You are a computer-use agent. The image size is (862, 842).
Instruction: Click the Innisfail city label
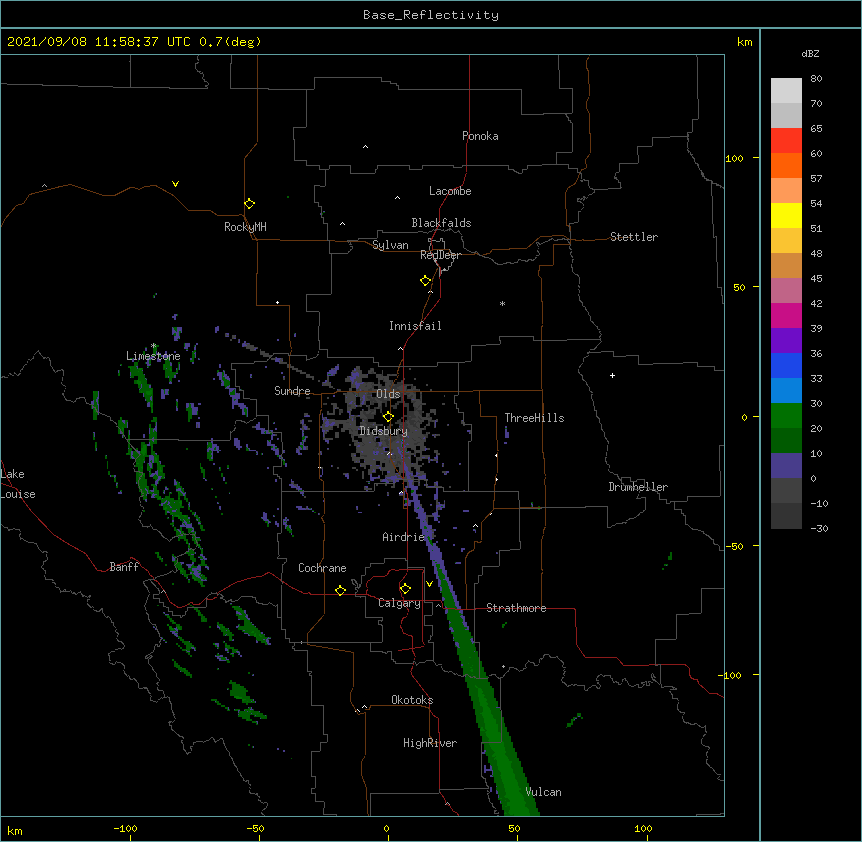(x=415, y=326)
